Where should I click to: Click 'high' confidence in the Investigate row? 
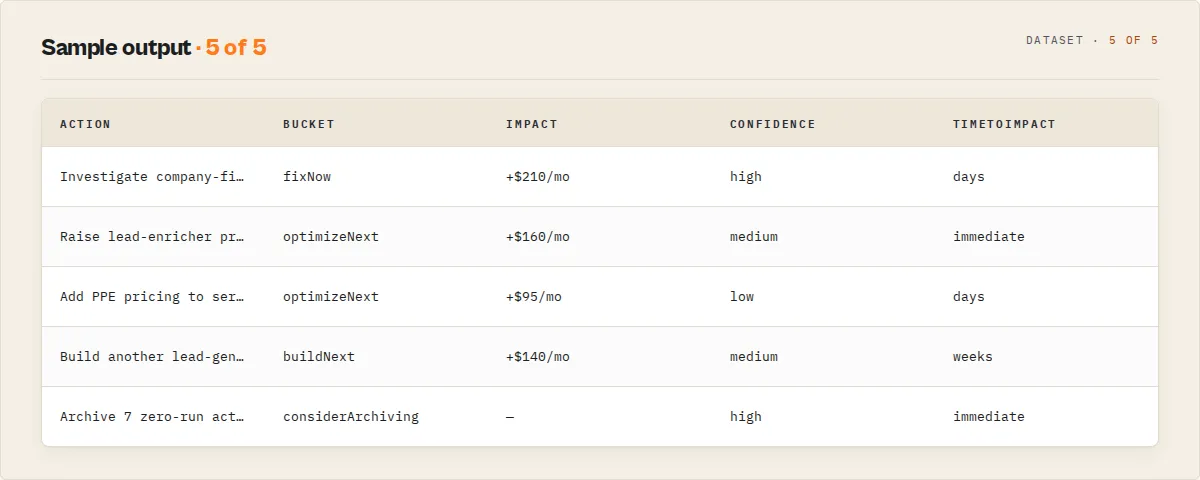coord(746,177)
